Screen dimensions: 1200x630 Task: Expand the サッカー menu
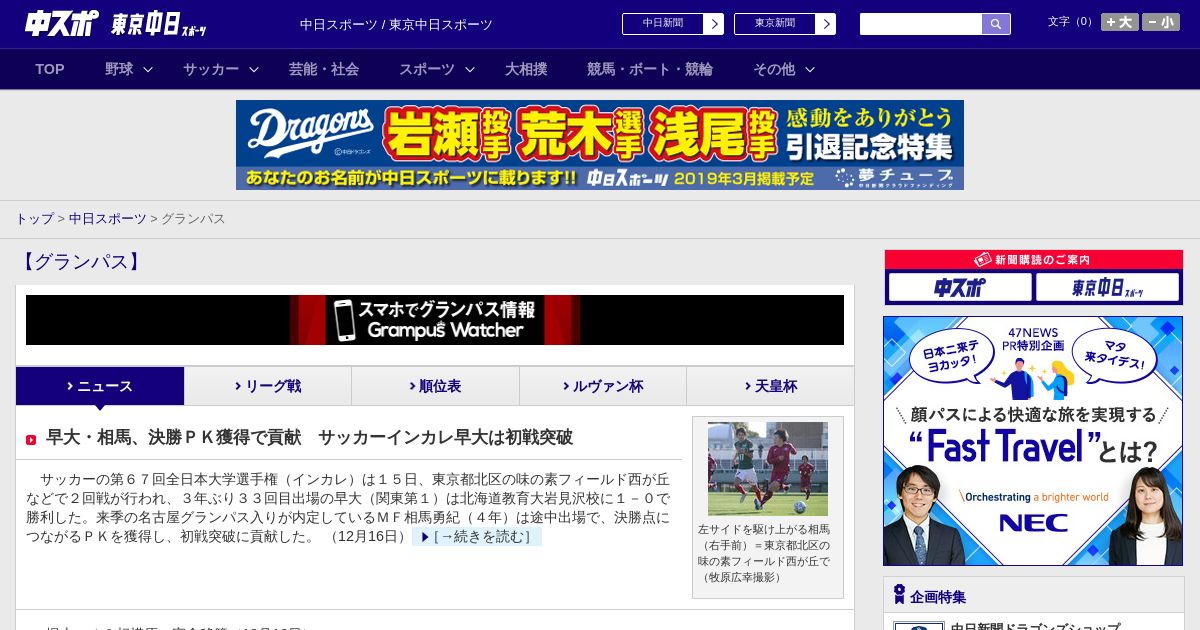(x=221, y=69)
